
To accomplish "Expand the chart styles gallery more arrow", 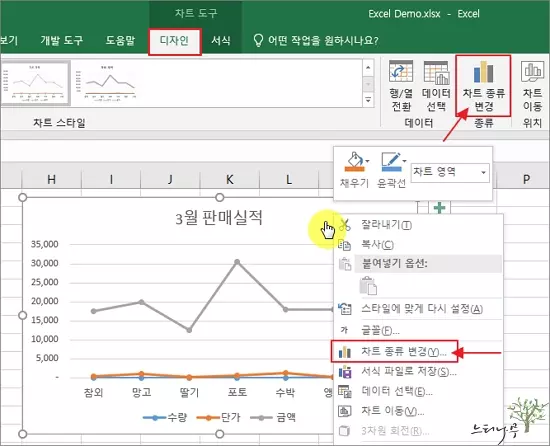I will point(368,100).
